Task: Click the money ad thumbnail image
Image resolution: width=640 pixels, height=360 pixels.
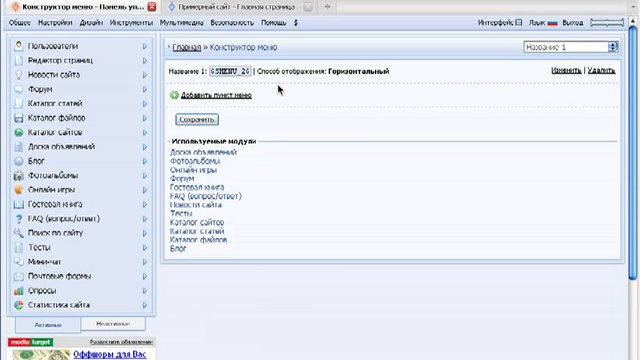Action: click(x=41, y=354)
